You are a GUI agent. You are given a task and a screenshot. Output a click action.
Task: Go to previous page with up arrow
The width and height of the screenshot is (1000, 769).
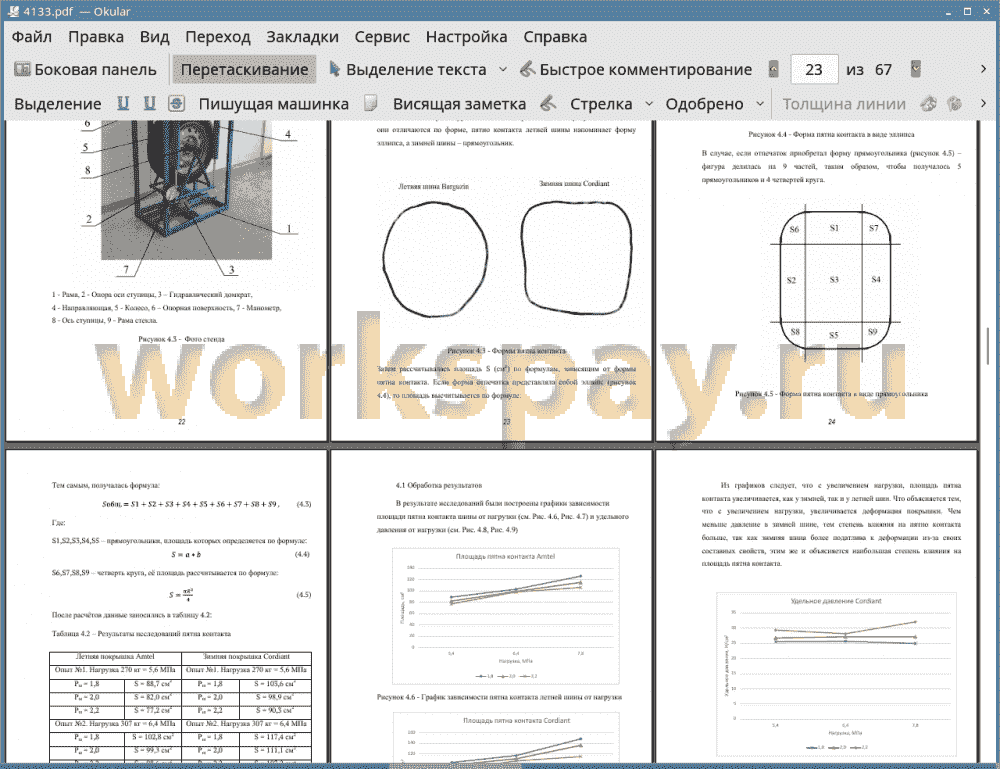(x=774, y=69)
